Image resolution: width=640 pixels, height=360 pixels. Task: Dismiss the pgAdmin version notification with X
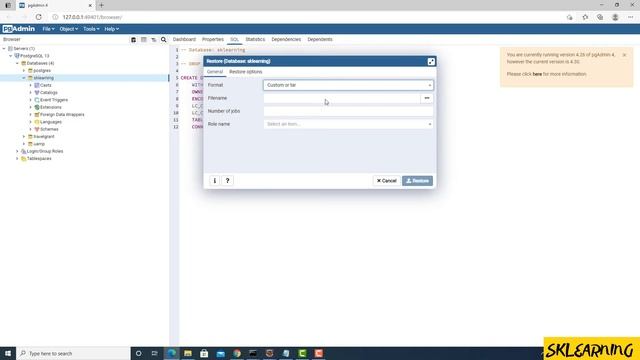[x=624, y=55]
